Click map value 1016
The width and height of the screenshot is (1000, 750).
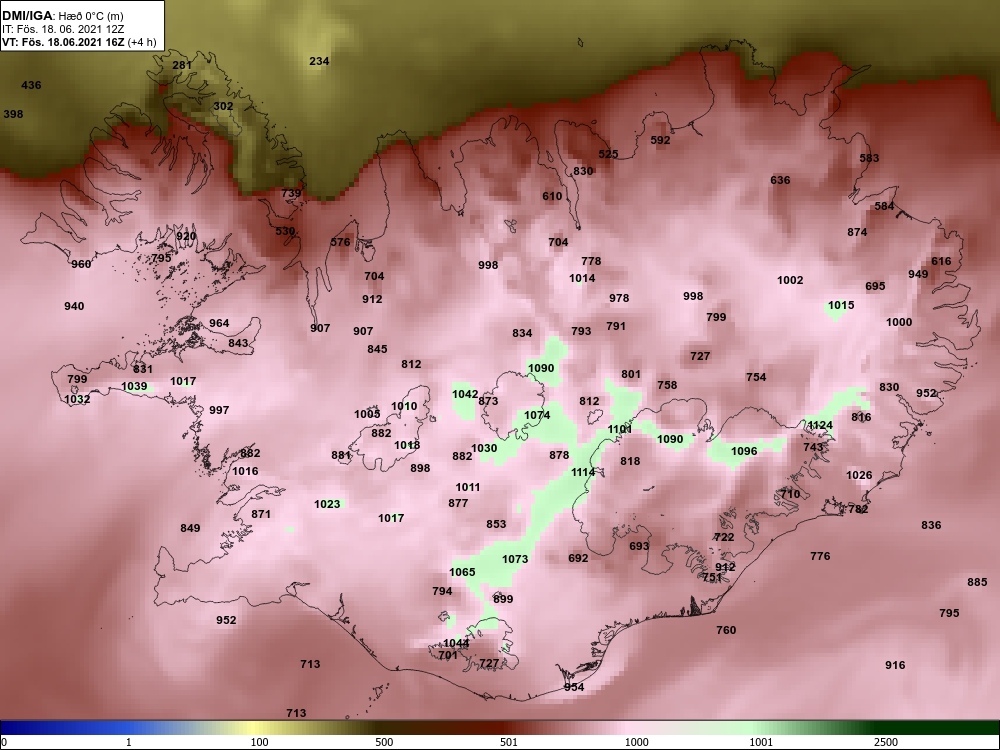coord(246,471)
